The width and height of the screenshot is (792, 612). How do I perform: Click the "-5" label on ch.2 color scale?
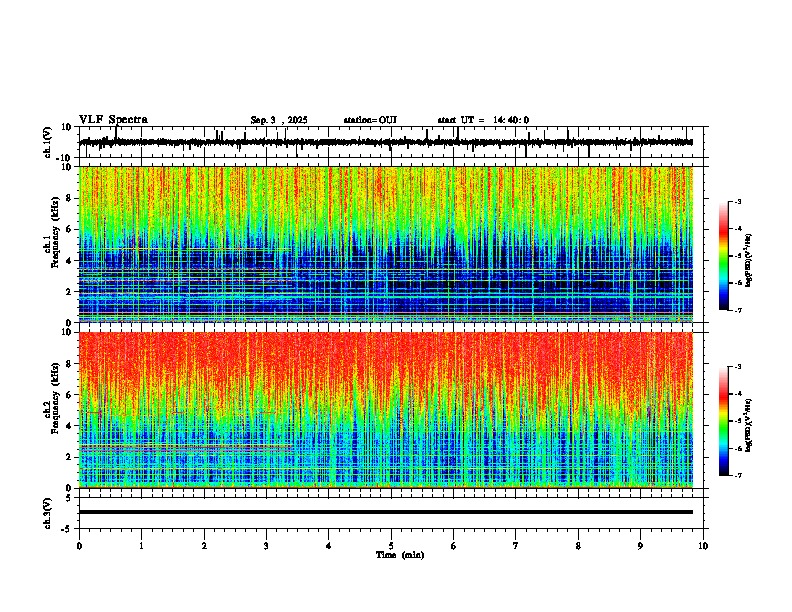737,421
